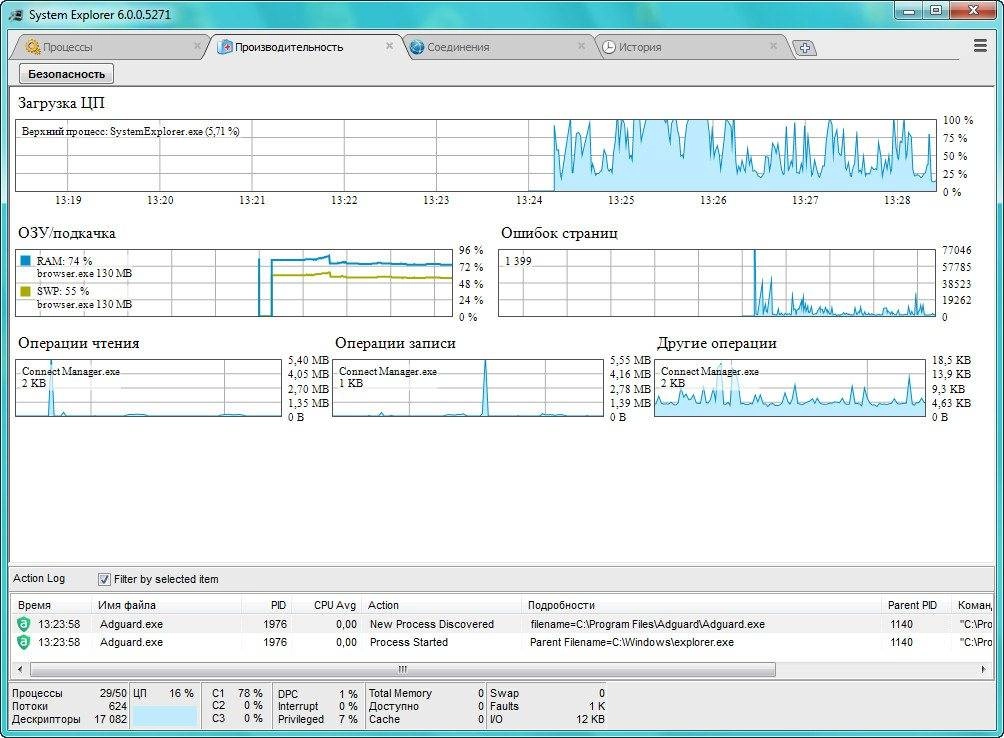
Task: Open the hamburger main menu
Action: [x=980, y=46]
